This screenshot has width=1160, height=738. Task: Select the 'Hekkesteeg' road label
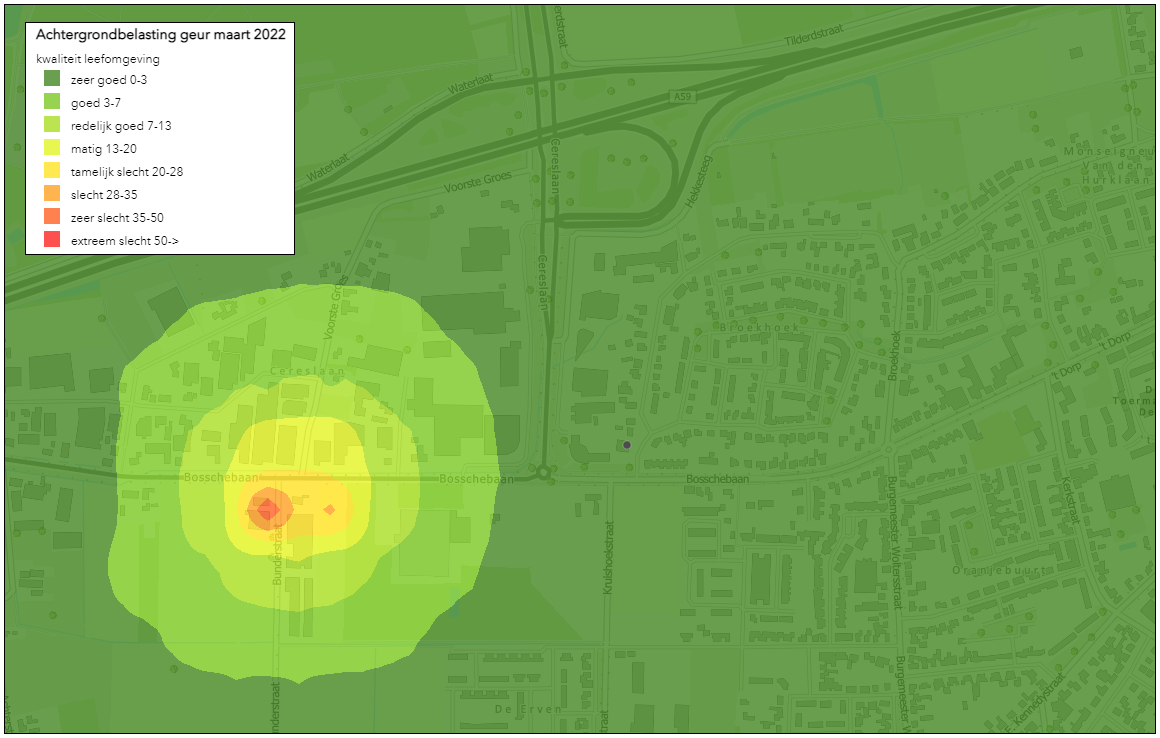click(x=698, y=180)
